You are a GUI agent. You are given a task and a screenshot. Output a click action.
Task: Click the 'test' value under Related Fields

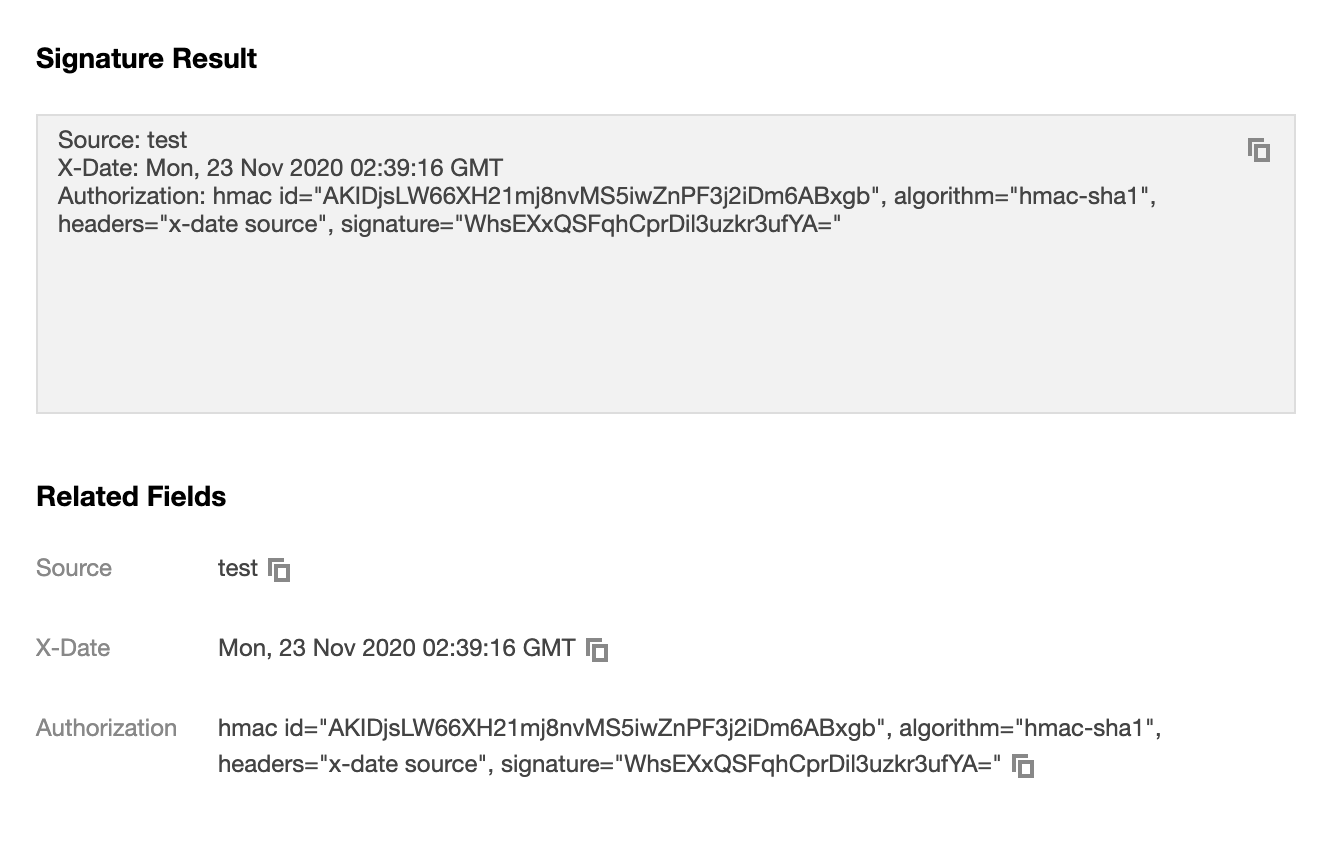[x=238, y=568]
